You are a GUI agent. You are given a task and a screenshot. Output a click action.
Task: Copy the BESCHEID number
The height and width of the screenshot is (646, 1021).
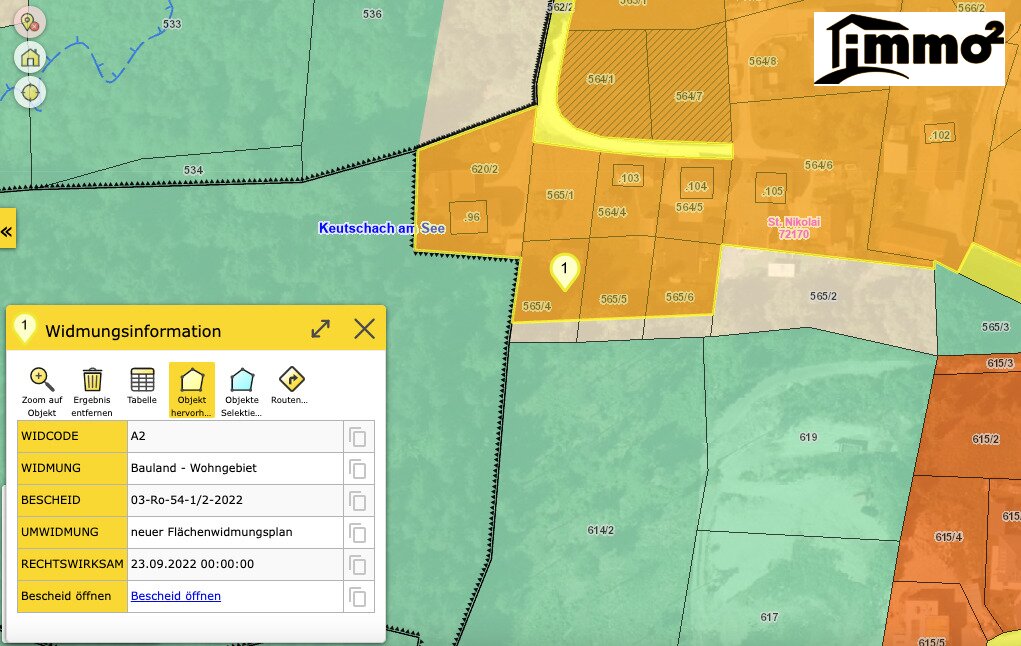[x=358, y=501]
